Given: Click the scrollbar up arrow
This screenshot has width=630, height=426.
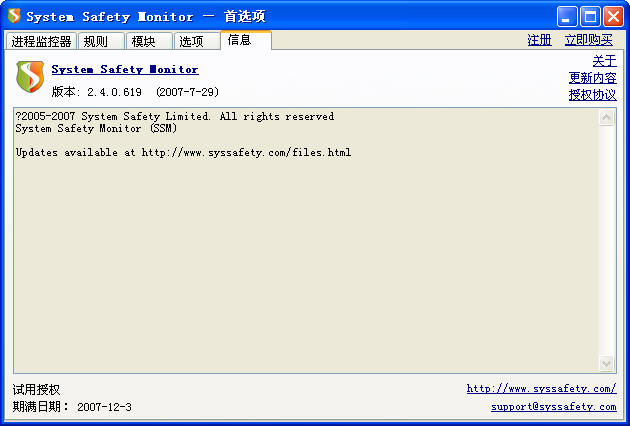Looking at the screenshot, I should click(x=606, y=117).
